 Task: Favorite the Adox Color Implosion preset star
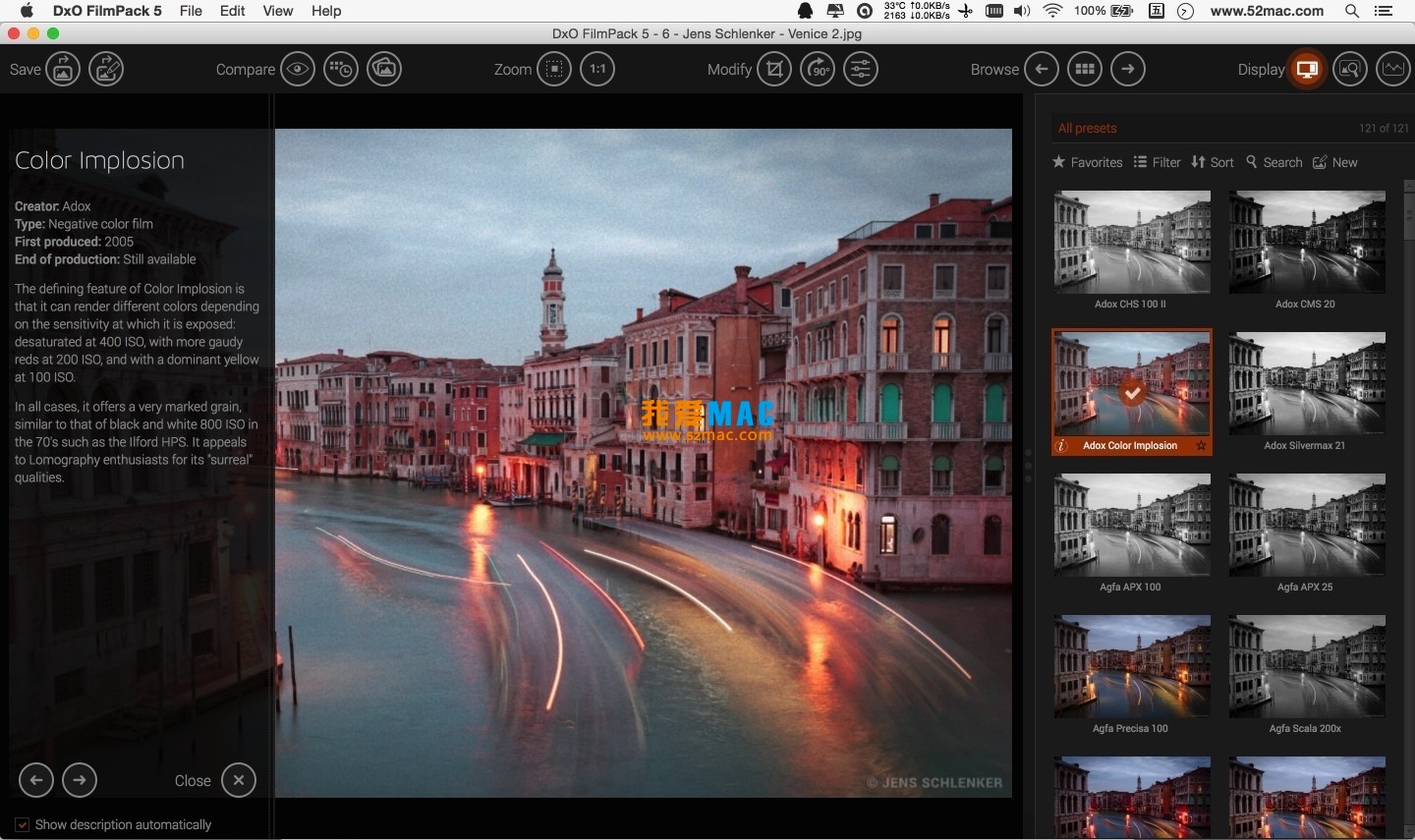(x=1201, y=446)
